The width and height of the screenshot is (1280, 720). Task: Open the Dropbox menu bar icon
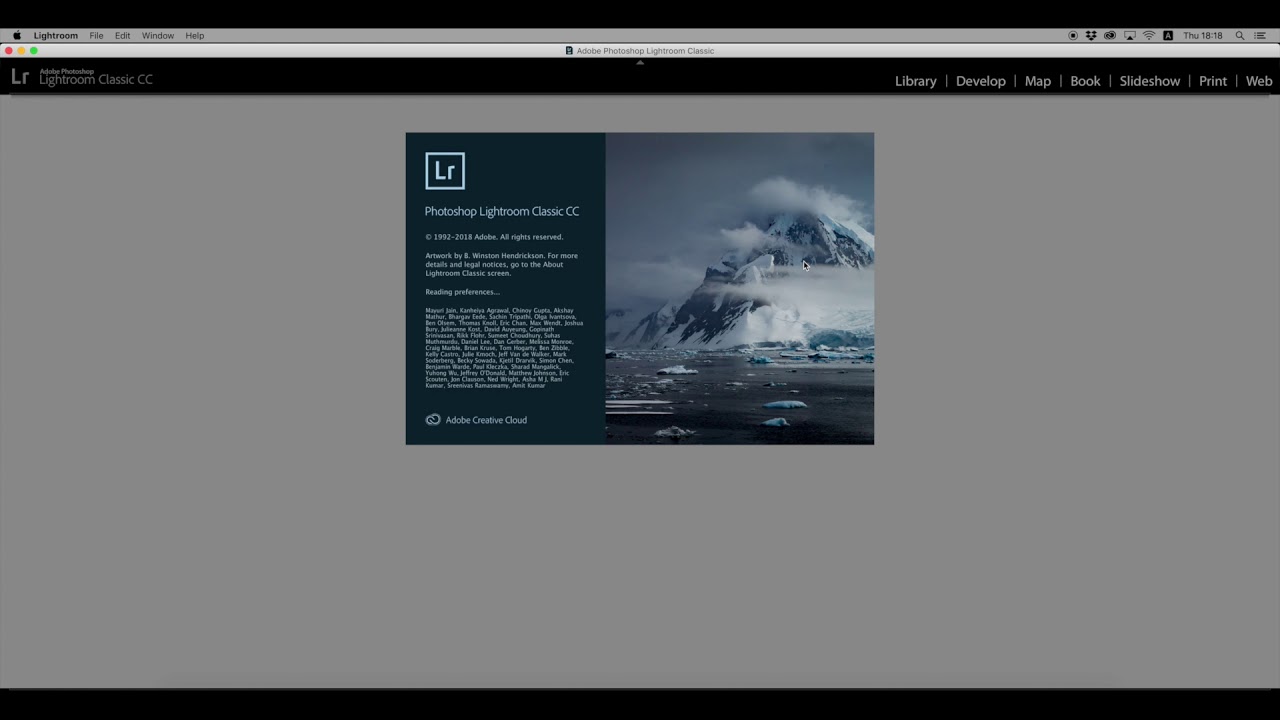click(x=1091, y=35)
